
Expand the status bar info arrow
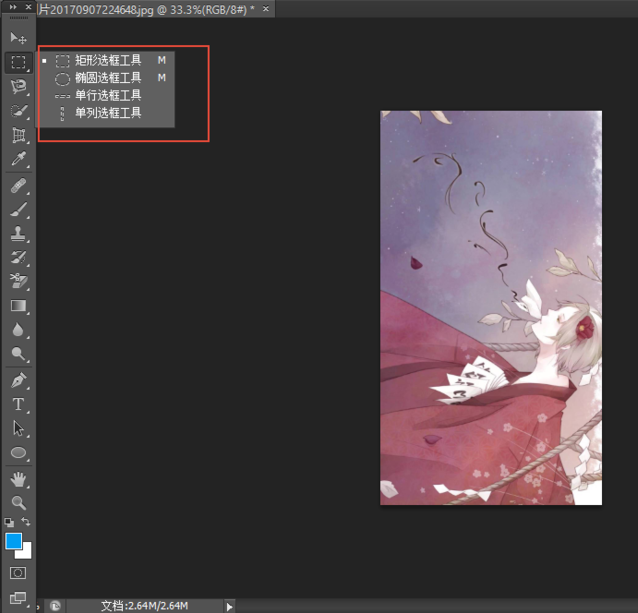(x=229, y=606)
